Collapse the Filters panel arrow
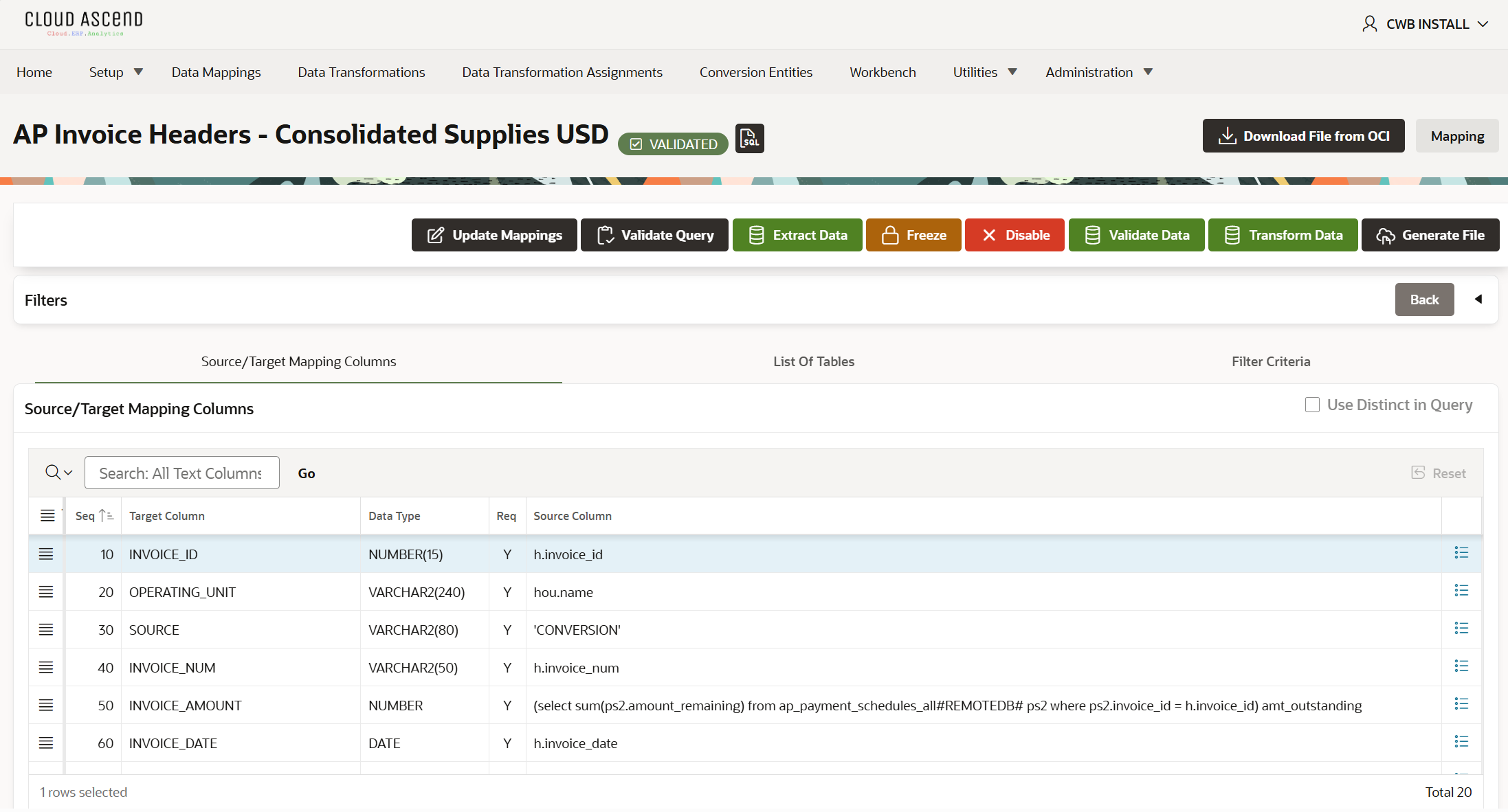 coord(1478,300)
